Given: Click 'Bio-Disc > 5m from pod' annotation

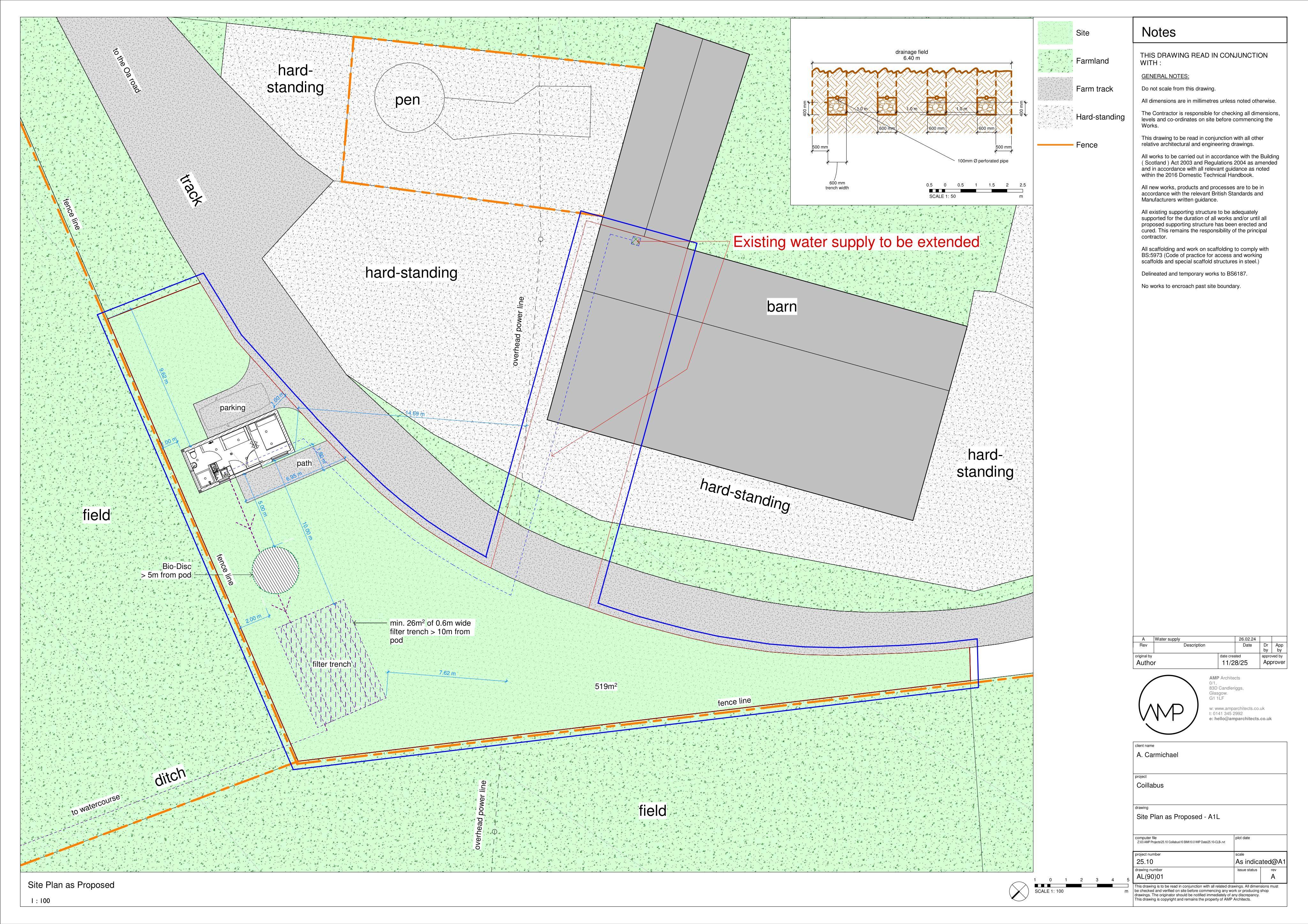Looking at the screenshot, I should pyautogui.click(x=166, y=571).
